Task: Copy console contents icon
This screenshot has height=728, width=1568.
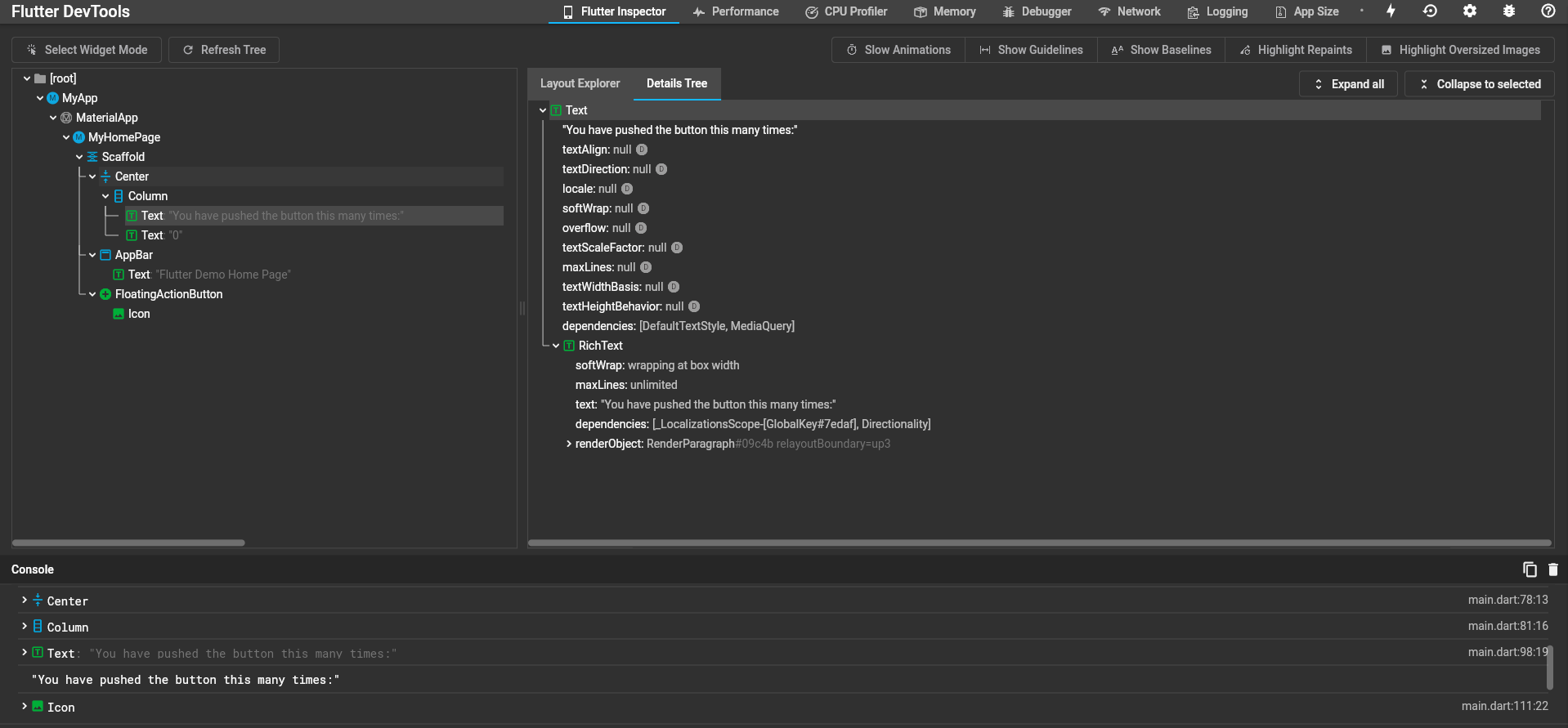Action: point(1530,569)
